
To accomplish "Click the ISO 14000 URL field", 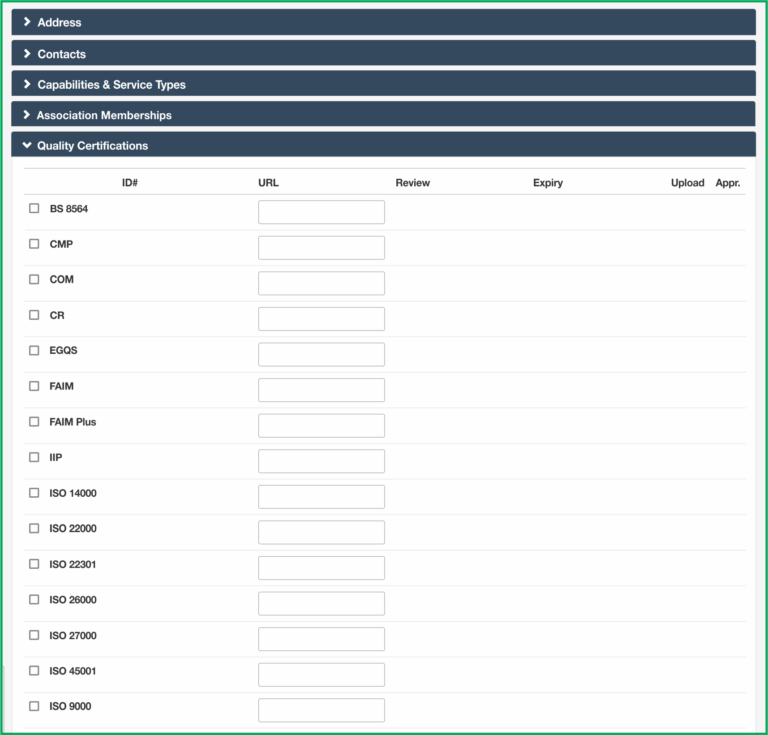I will click(321, 497).
